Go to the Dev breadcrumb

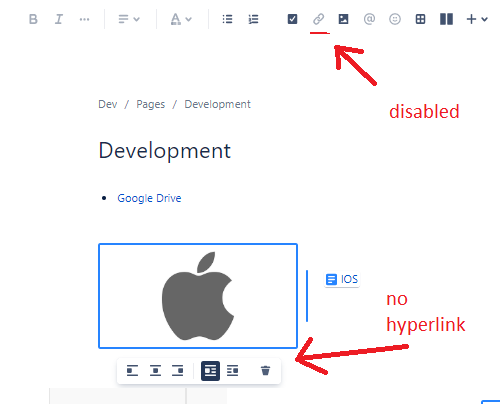108,104
